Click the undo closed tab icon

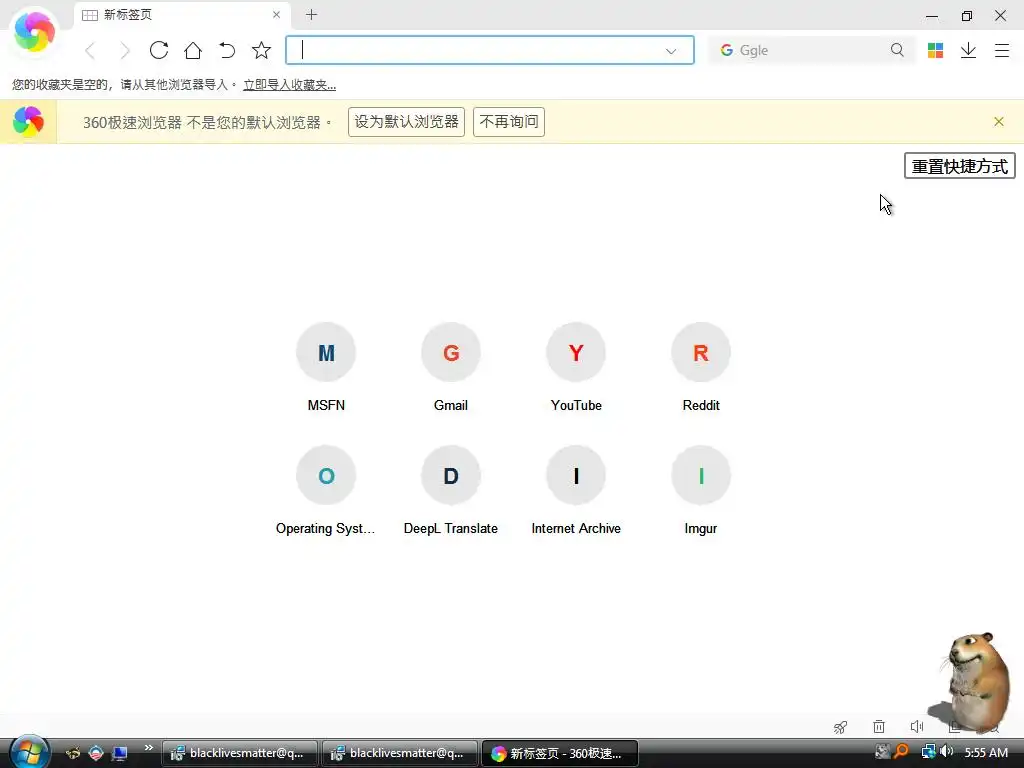tap(227, 50)
